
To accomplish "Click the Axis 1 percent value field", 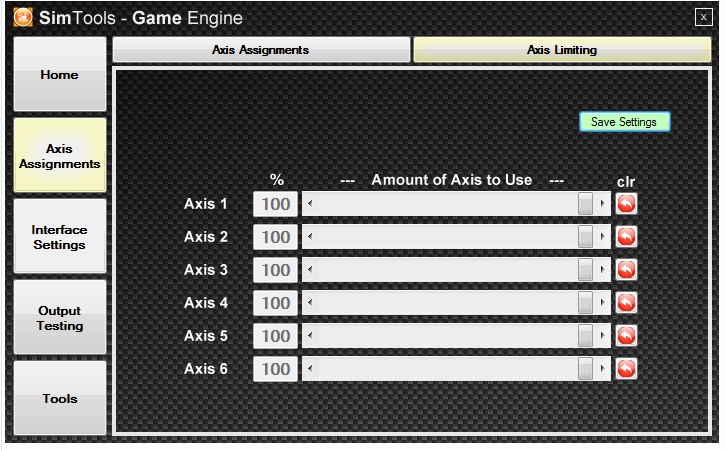I will pyautogui.click(x=275, y=204).
